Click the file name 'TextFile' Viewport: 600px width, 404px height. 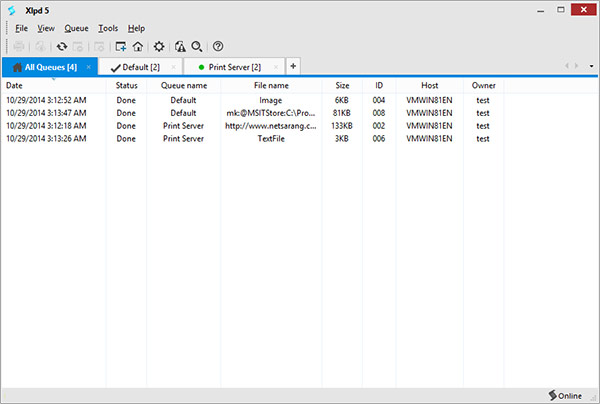(x=271, y=138)
